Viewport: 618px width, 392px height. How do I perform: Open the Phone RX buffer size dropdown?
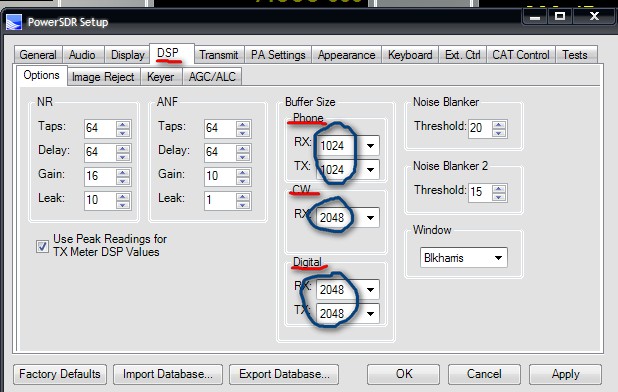click(x=370, y=146)
